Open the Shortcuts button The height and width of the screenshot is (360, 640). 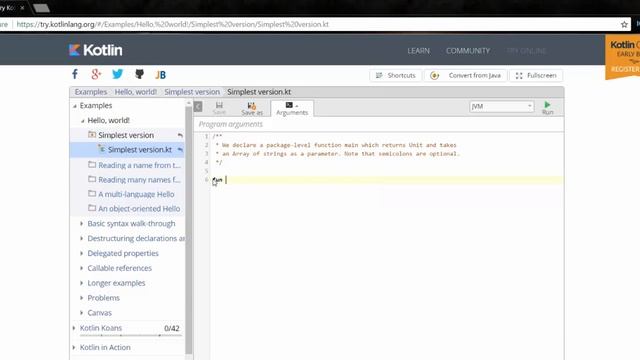396,76
